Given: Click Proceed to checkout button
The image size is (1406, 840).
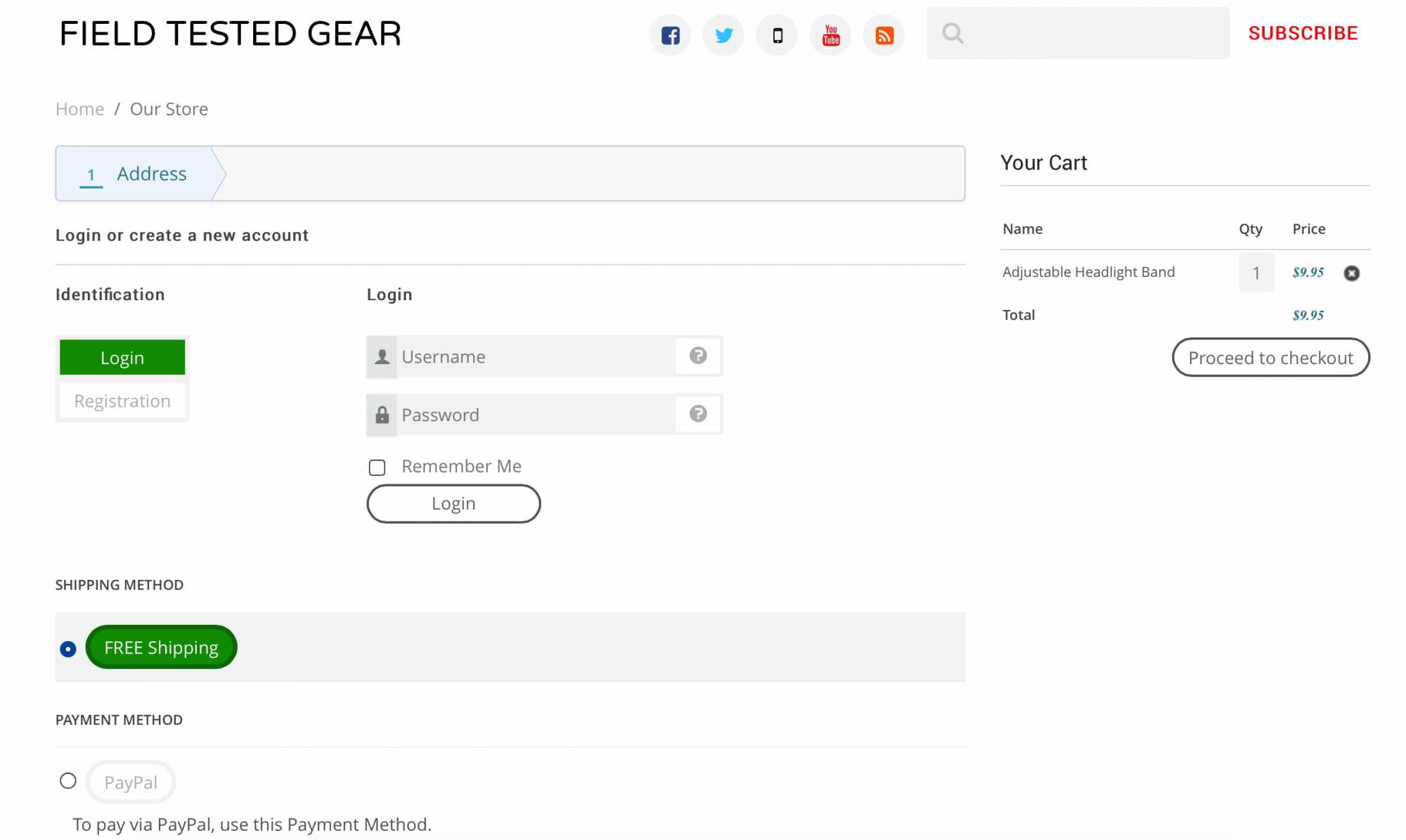Looking at the screenshot, I should (1270, 358).
